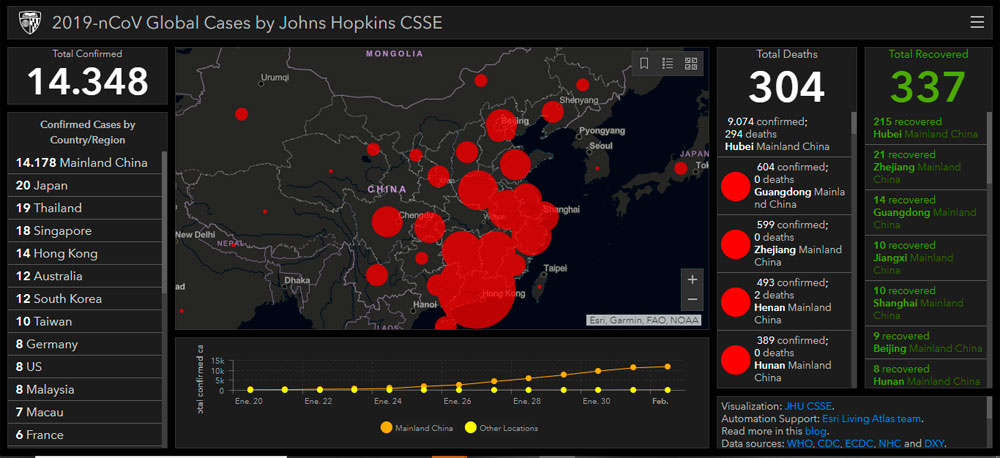
Task: Open the JHU CSSE link
Action: [808, 406]
